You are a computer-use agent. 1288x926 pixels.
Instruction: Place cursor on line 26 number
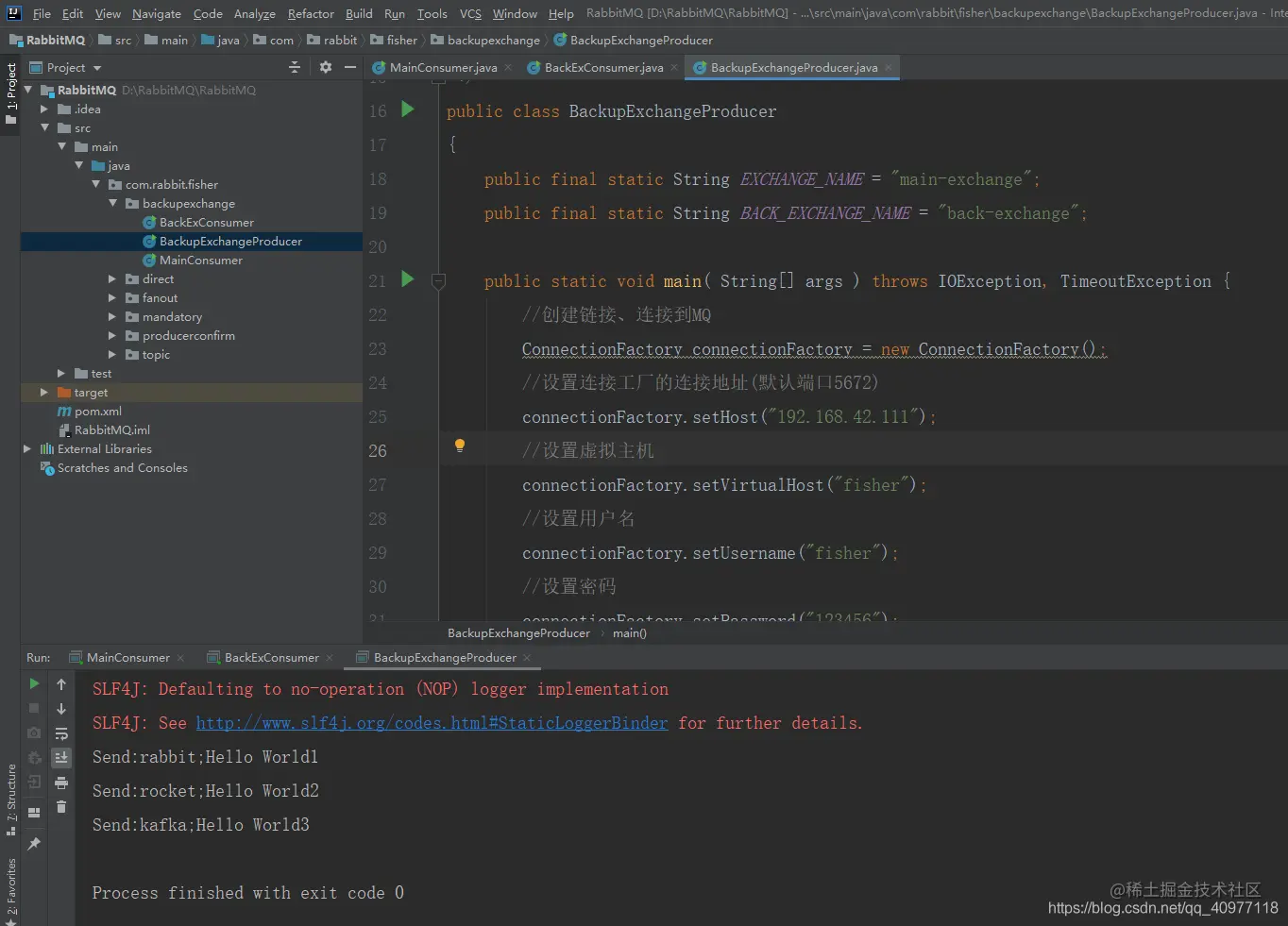(378, 450)
